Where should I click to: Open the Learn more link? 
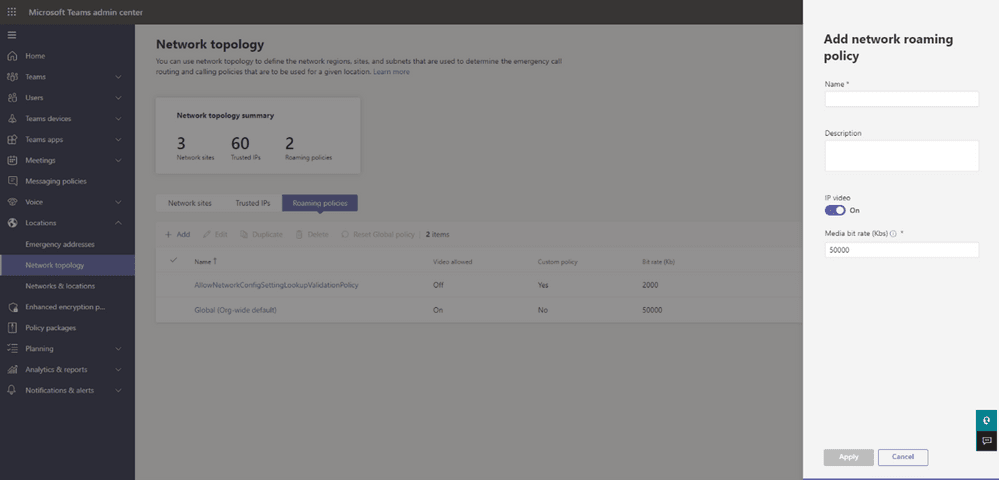point(391,72)
